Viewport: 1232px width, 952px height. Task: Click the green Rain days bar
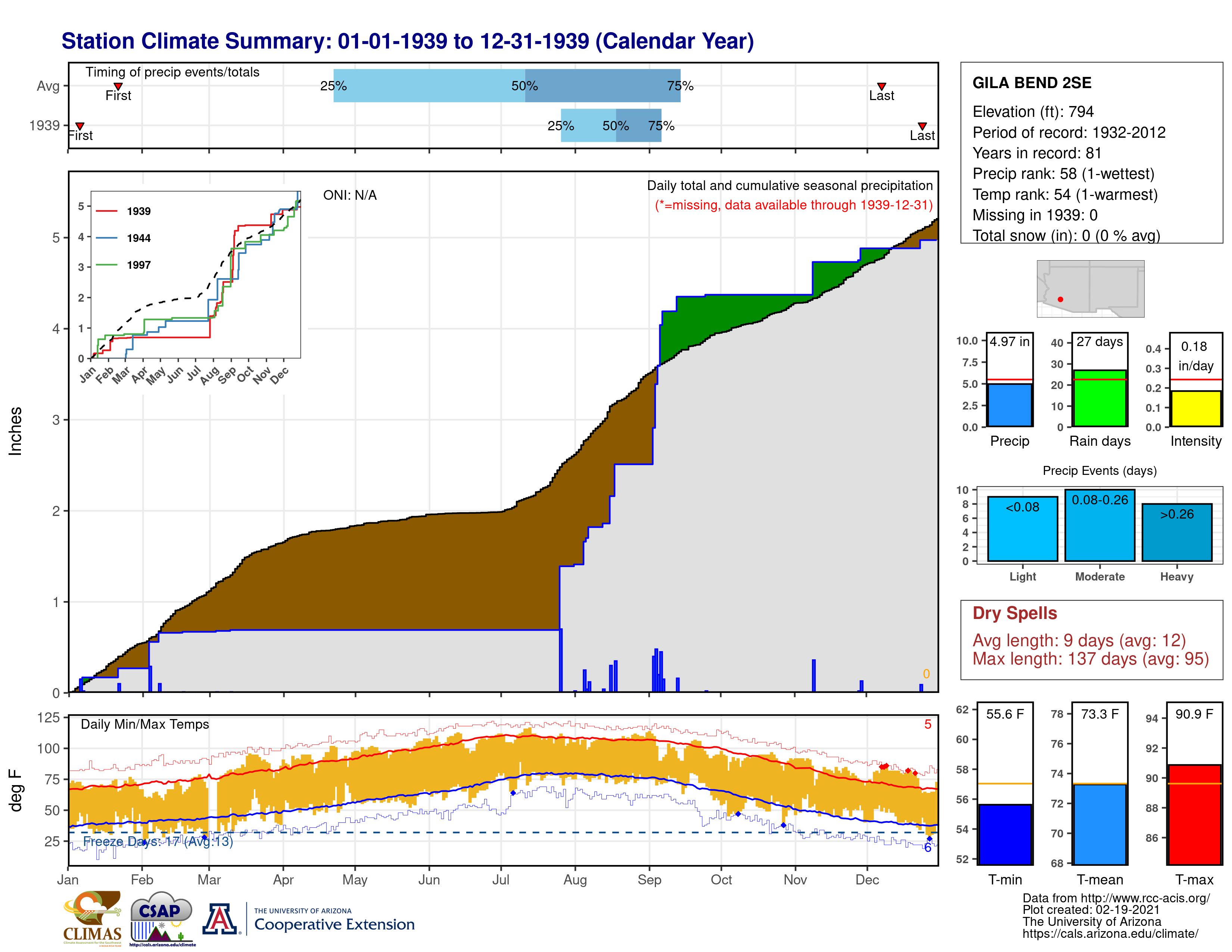pyautogui.click(x=1100, y=398)
